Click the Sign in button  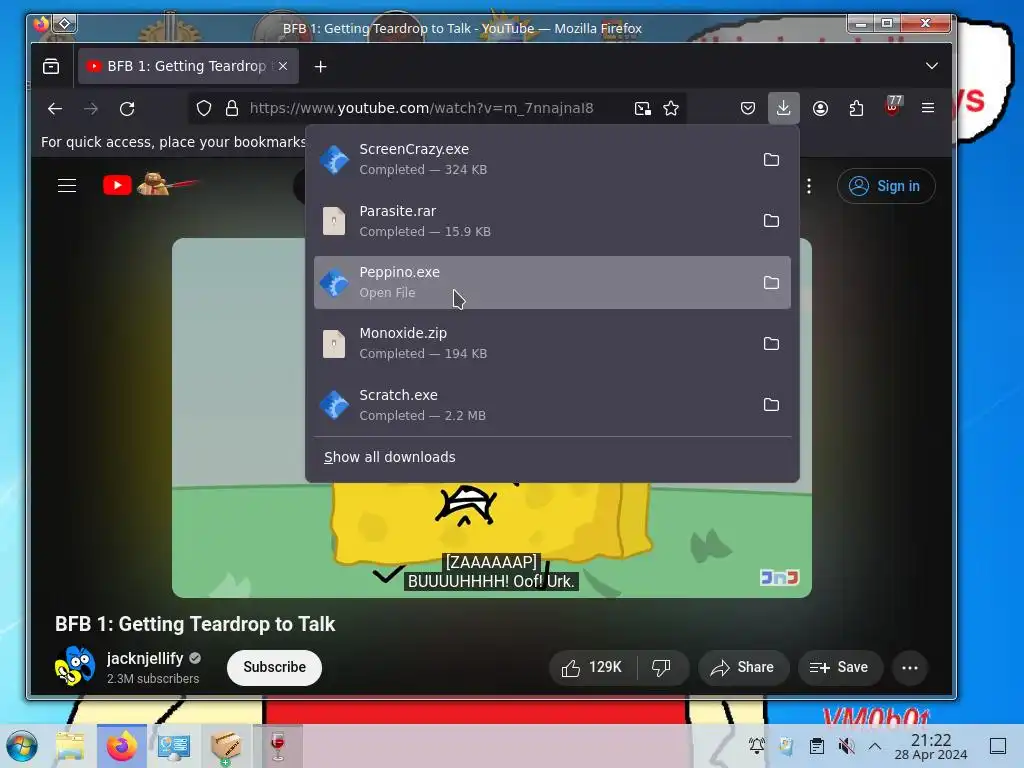pos(886,186)
